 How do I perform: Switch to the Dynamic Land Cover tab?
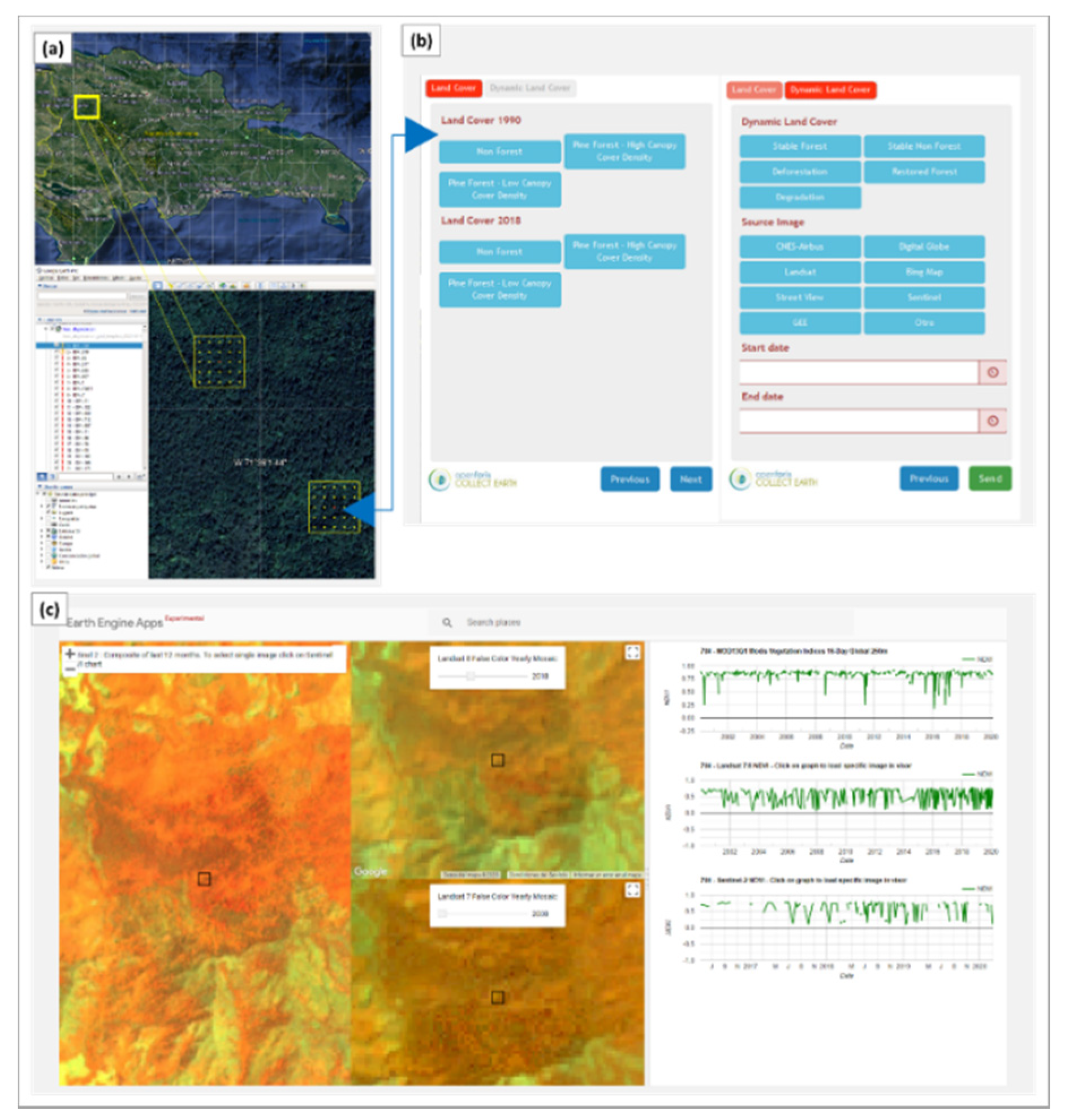tap(531, 89)
